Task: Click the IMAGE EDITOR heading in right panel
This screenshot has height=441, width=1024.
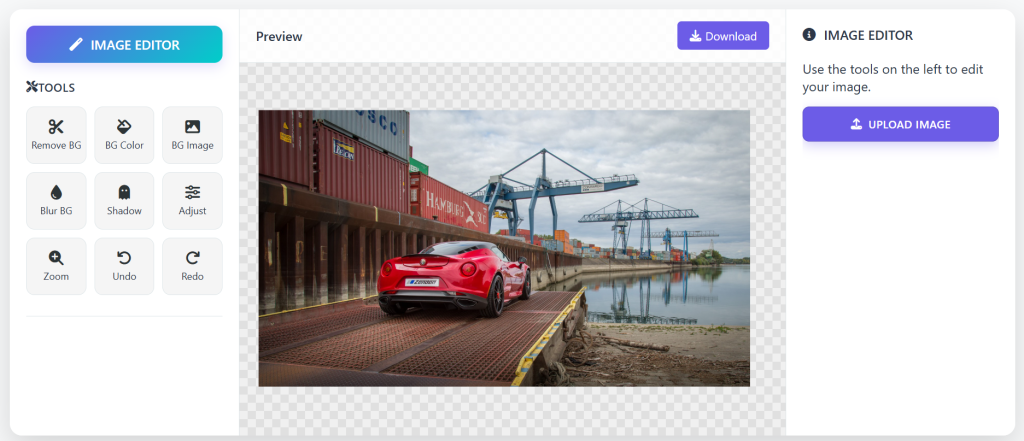Action: click(x=867, y=36)
